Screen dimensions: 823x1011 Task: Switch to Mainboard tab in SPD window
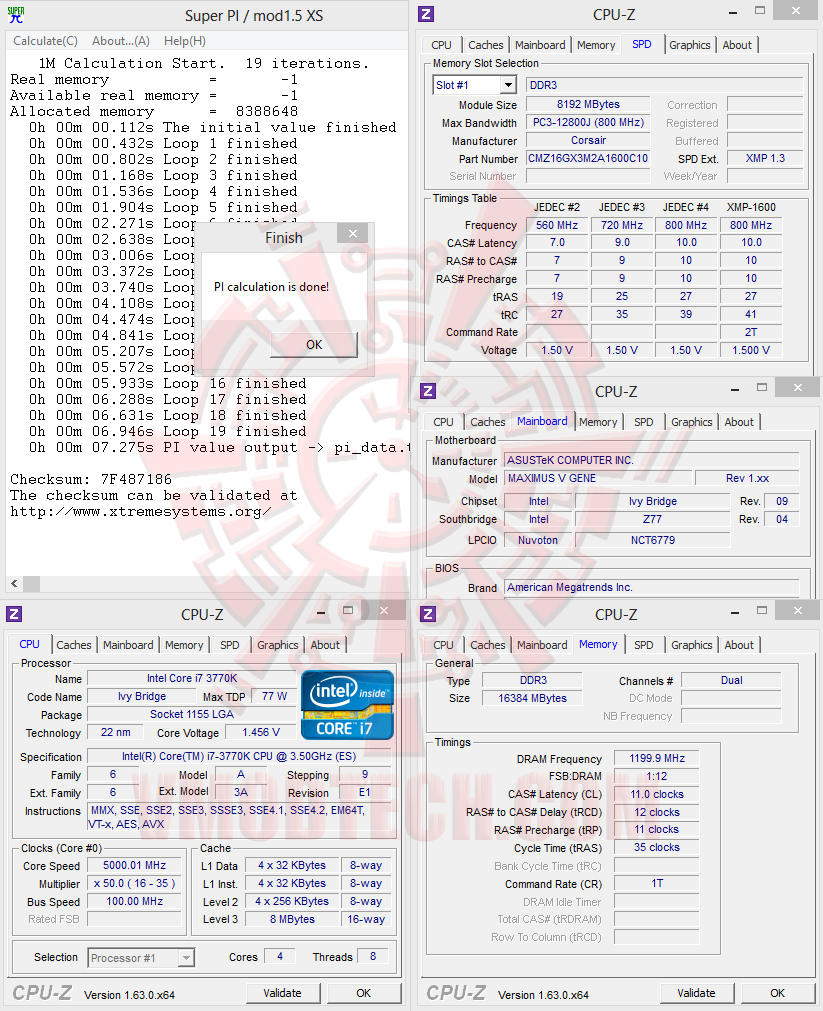[x=540, y=45]
